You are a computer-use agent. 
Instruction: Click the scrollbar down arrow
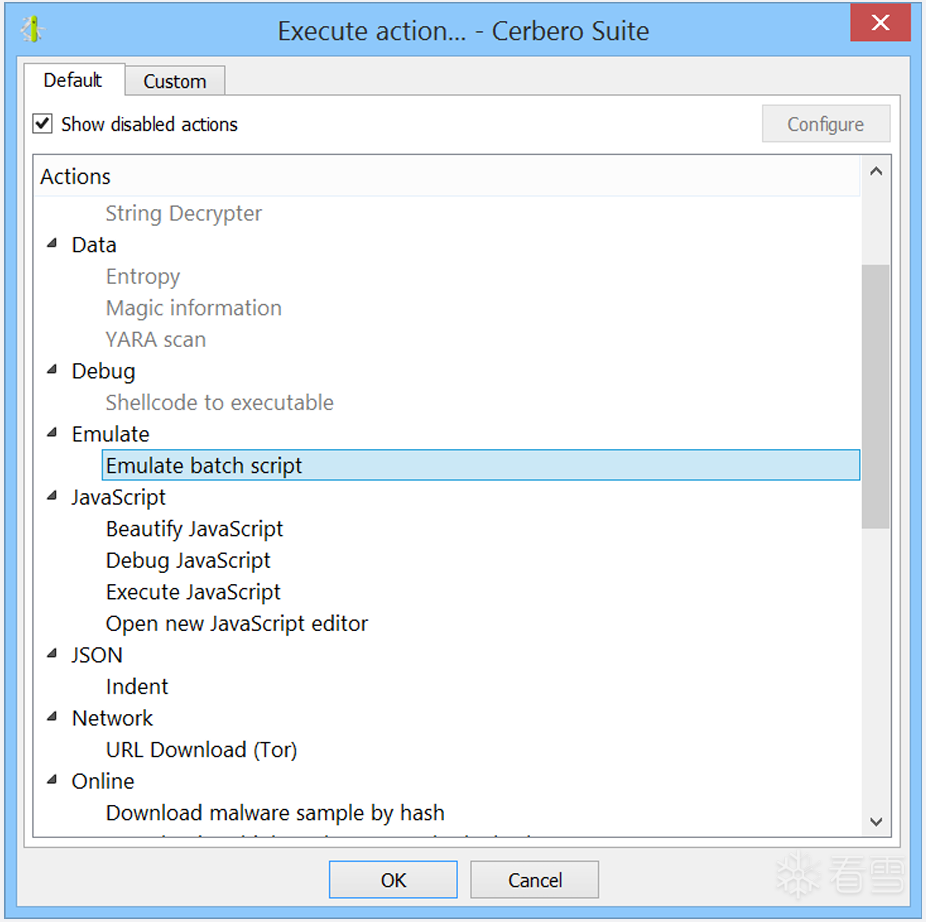[876, 822]
